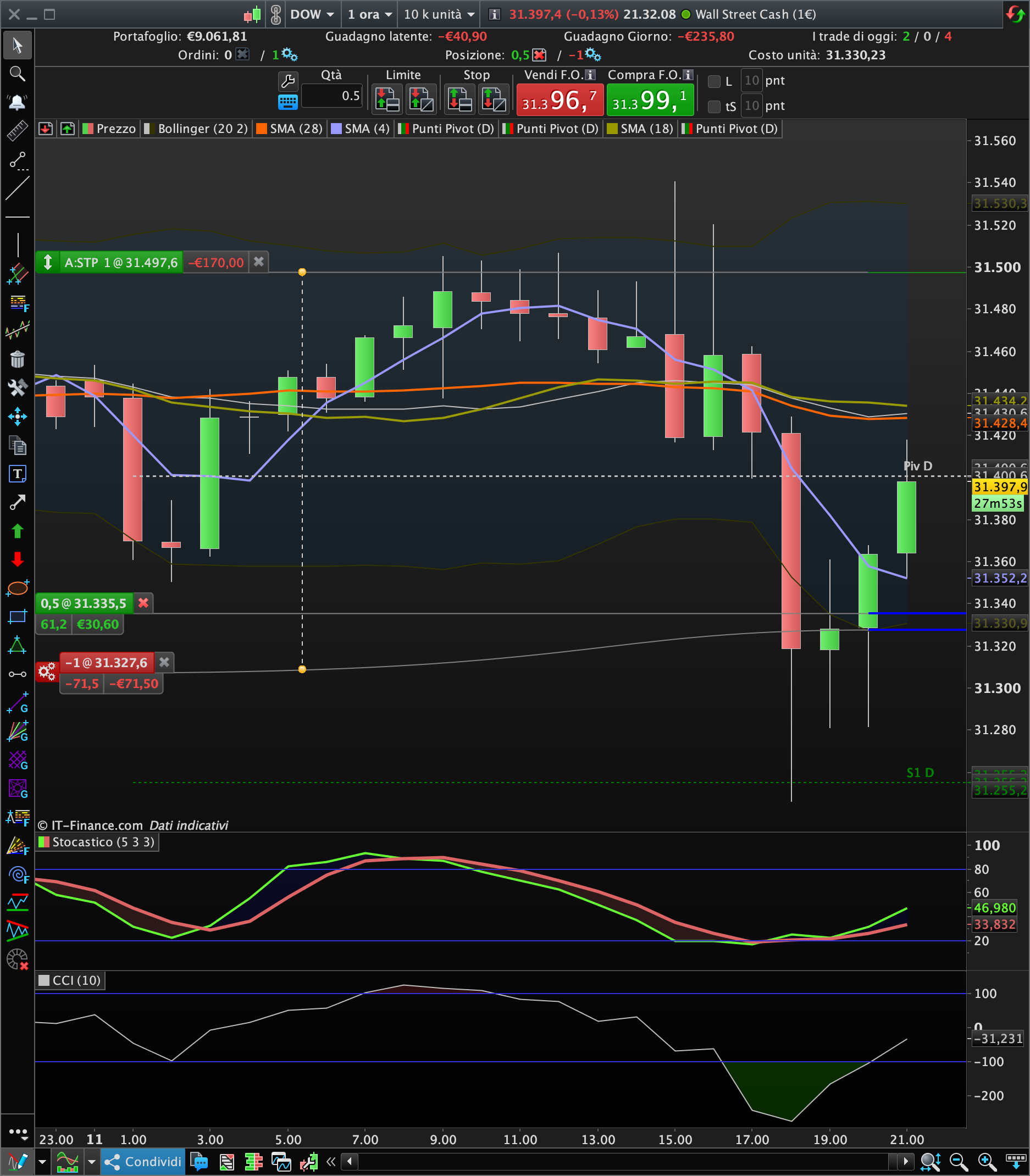
Task: Open SMA (4) indicator settings
Action: (361, 129)
